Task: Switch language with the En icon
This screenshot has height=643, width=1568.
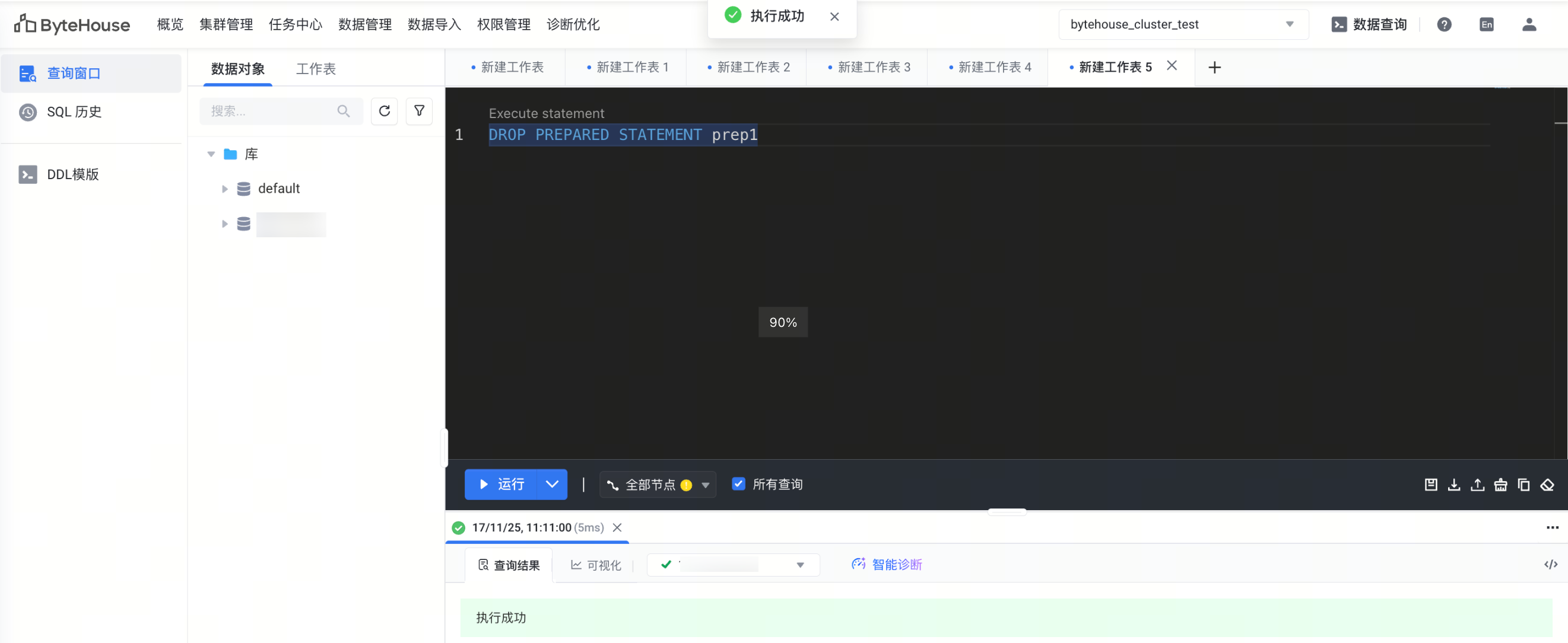Action: pos(1486,24)
